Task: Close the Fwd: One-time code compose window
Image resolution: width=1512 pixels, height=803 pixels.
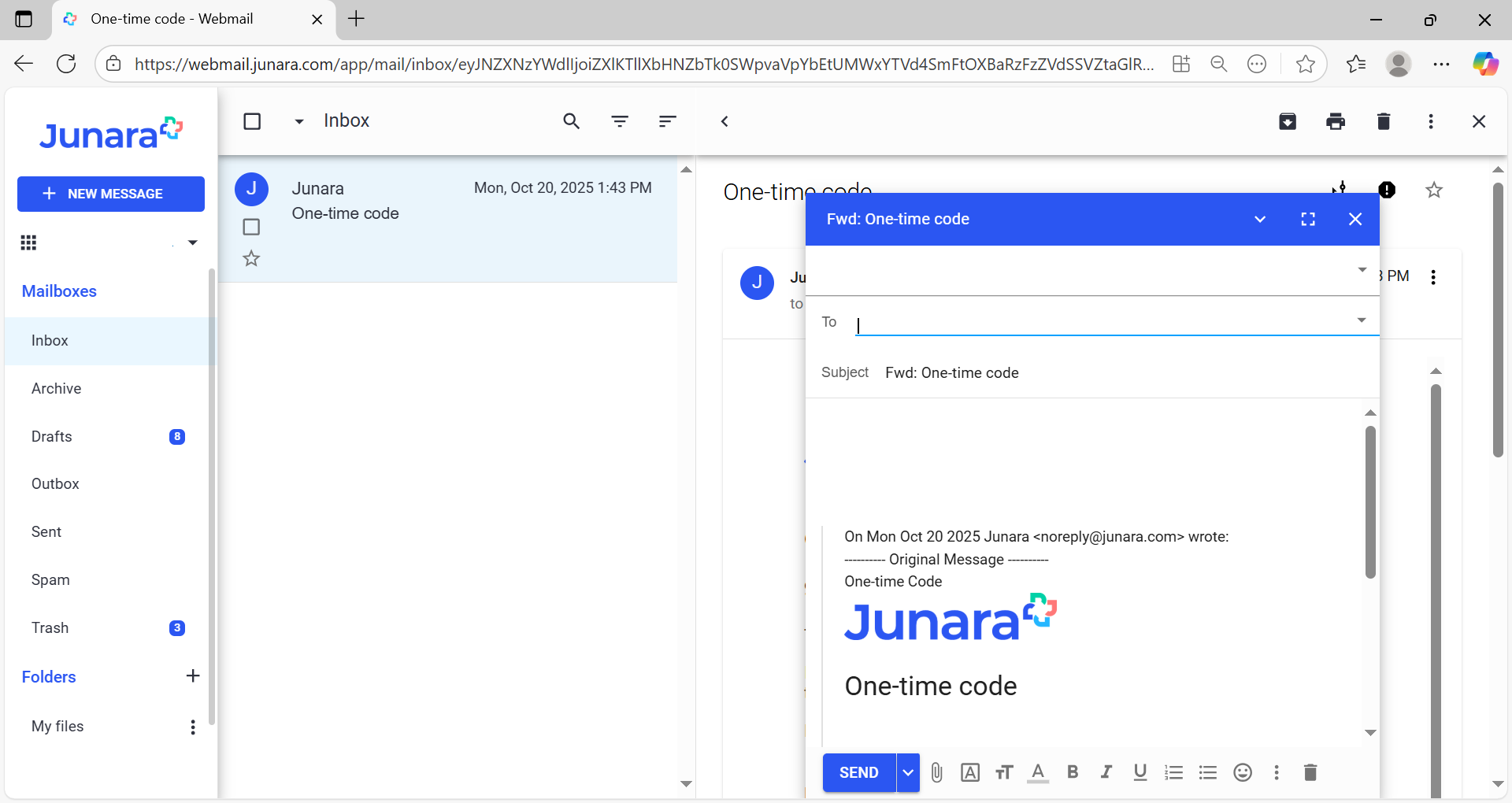Action: (x=1355, y=219)
